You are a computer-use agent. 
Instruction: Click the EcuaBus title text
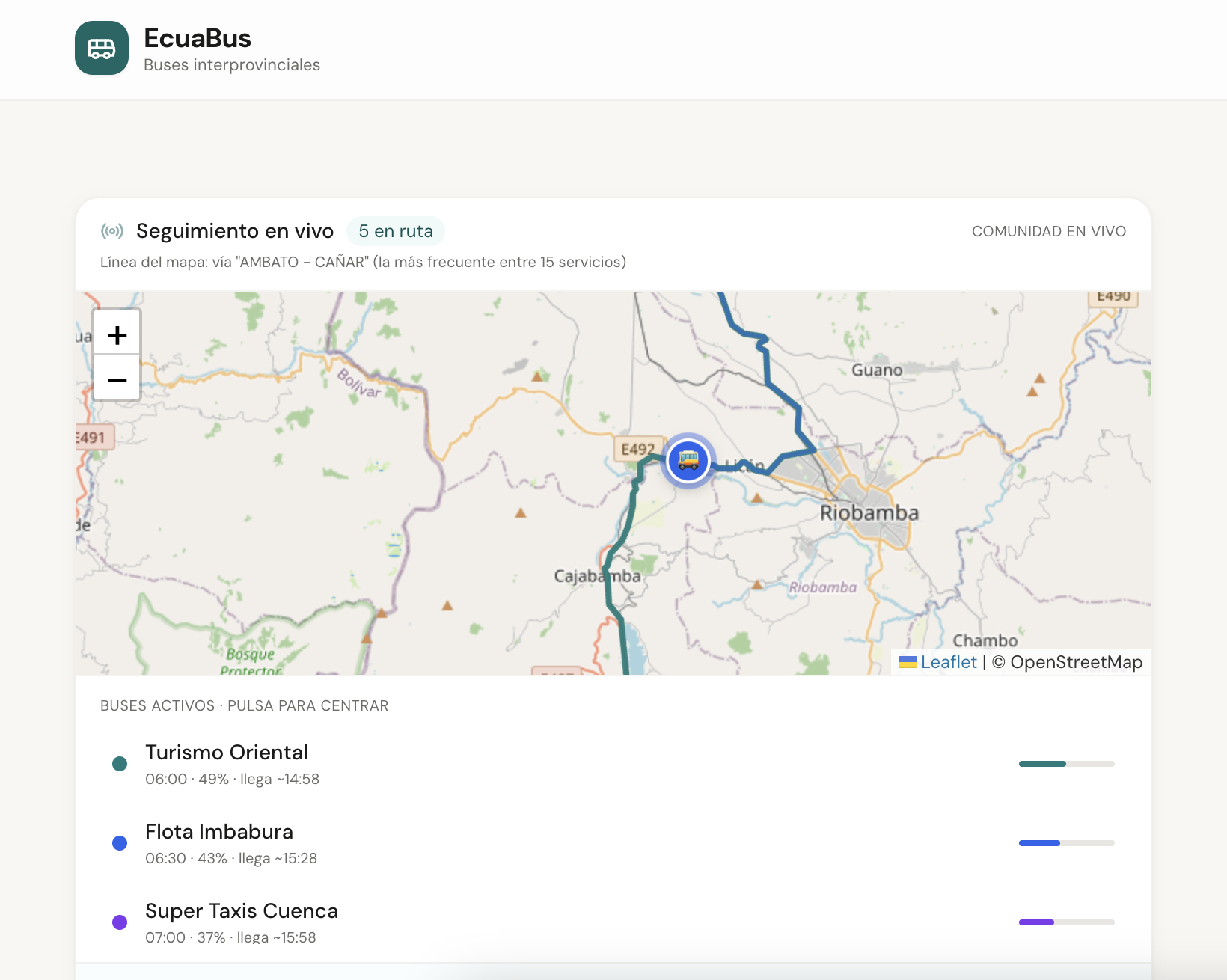coord(198,38)
